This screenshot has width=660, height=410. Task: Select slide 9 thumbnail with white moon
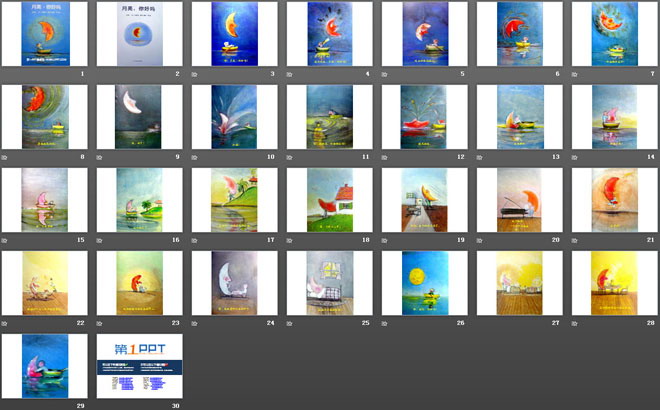[140, 117]
